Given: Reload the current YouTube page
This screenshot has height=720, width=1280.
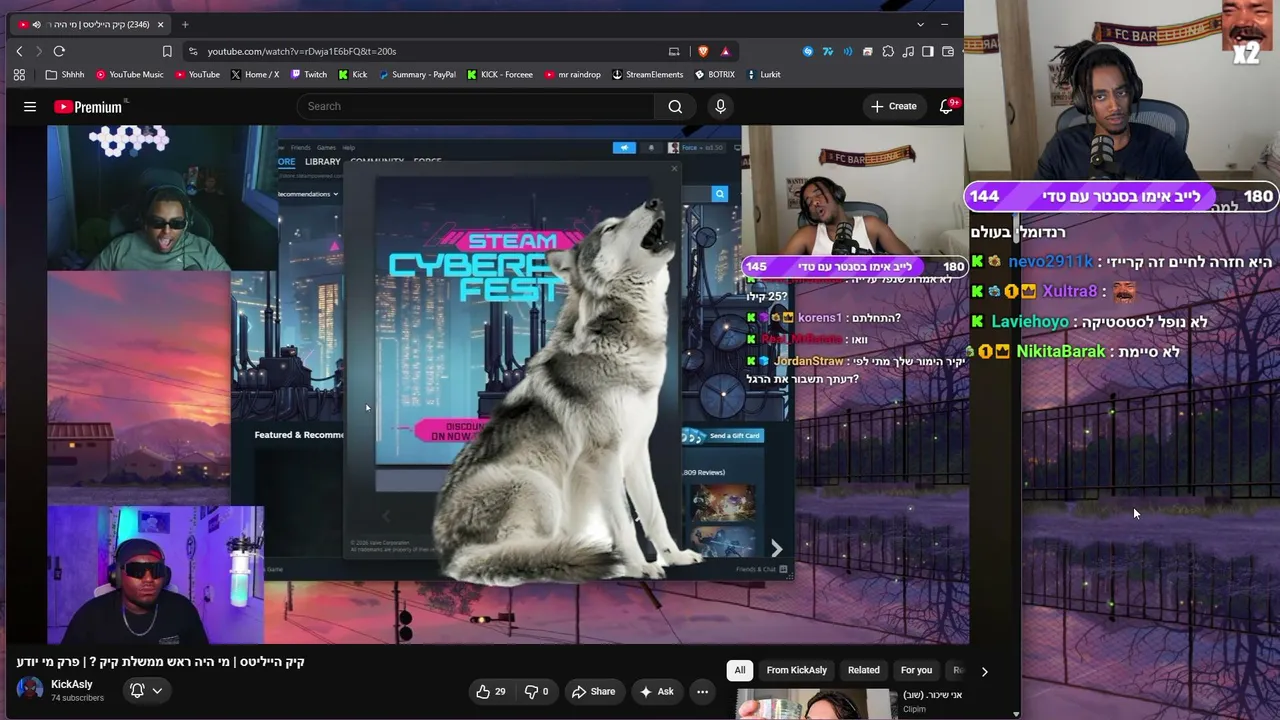Looking at the screenshot, I should (59, 51).
